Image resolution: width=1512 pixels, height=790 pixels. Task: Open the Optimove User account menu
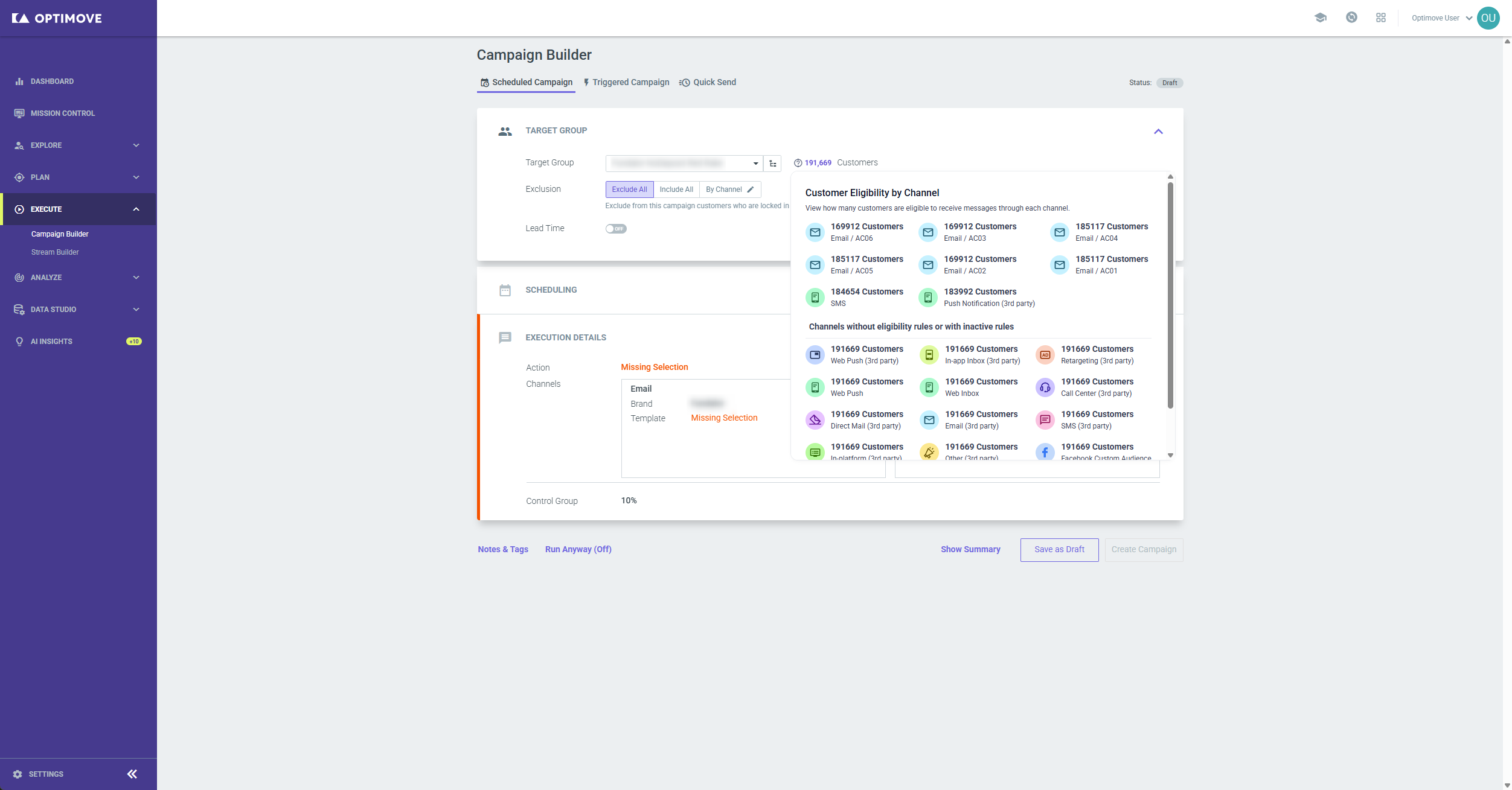pyautogui.click(x=1442, y=18)
